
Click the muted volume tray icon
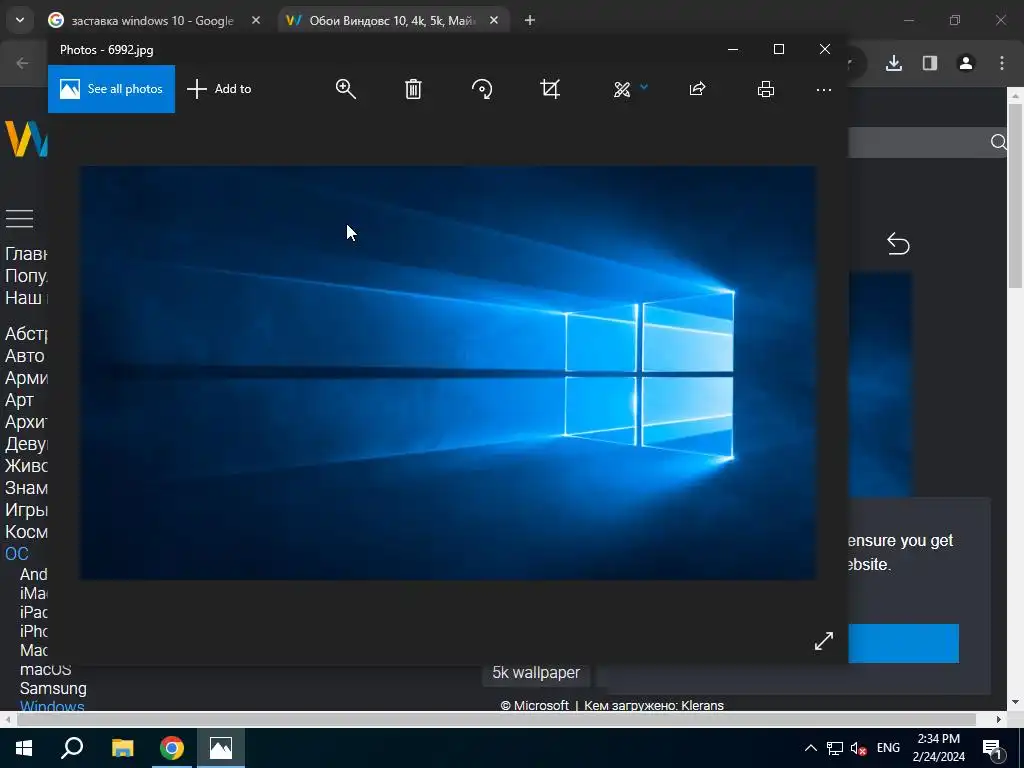point(858,748)
